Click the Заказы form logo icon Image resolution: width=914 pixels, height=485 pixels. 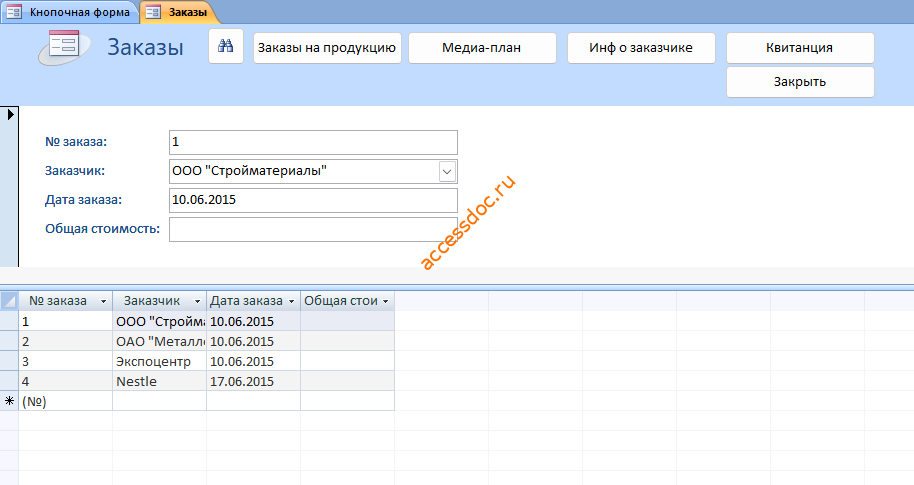click(64, 47)
